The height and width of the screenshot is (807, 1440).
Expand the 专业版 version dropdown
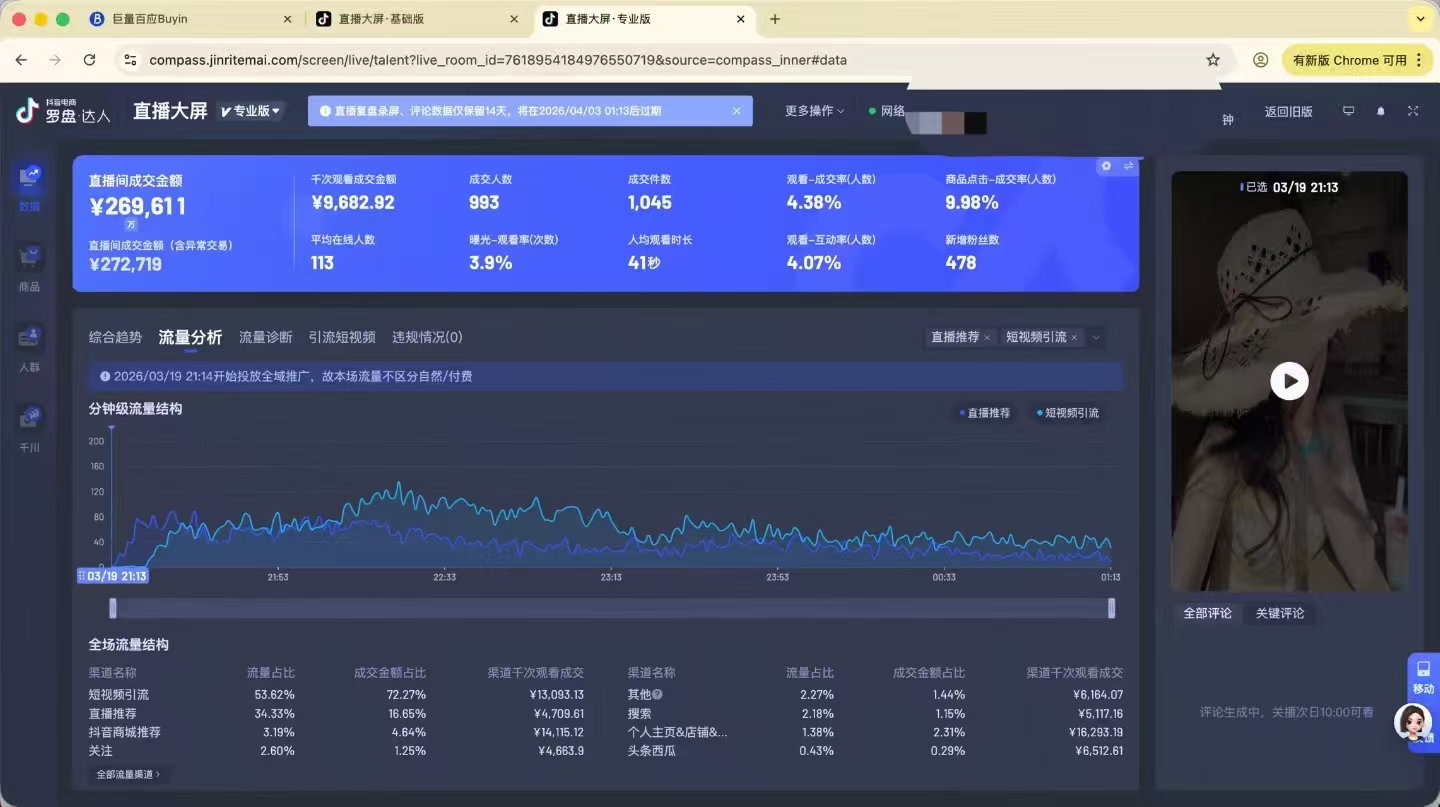(x=251, y=111)
